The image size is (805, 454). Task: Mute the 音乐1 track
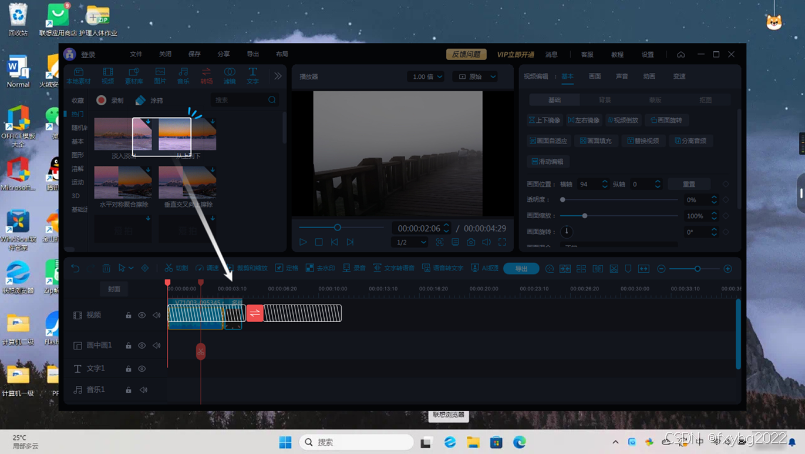143,389
